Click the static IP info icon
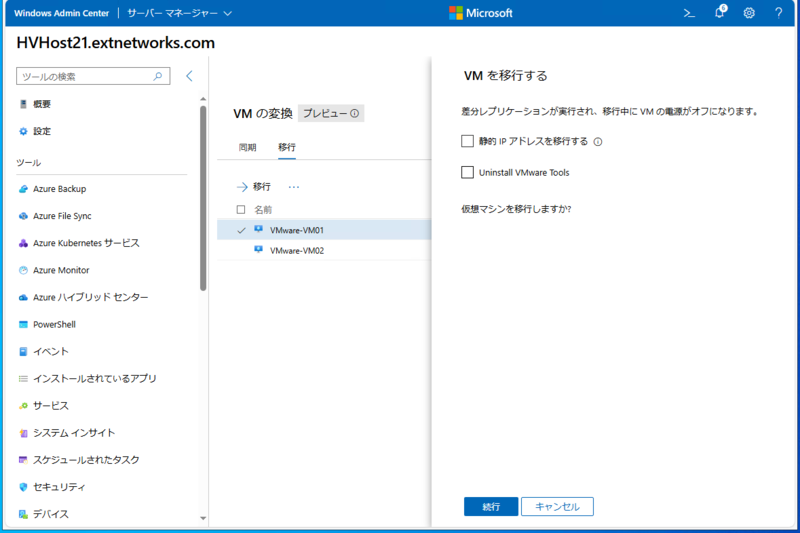This screenshot has width=800, height=533. [x=598, y=142]
